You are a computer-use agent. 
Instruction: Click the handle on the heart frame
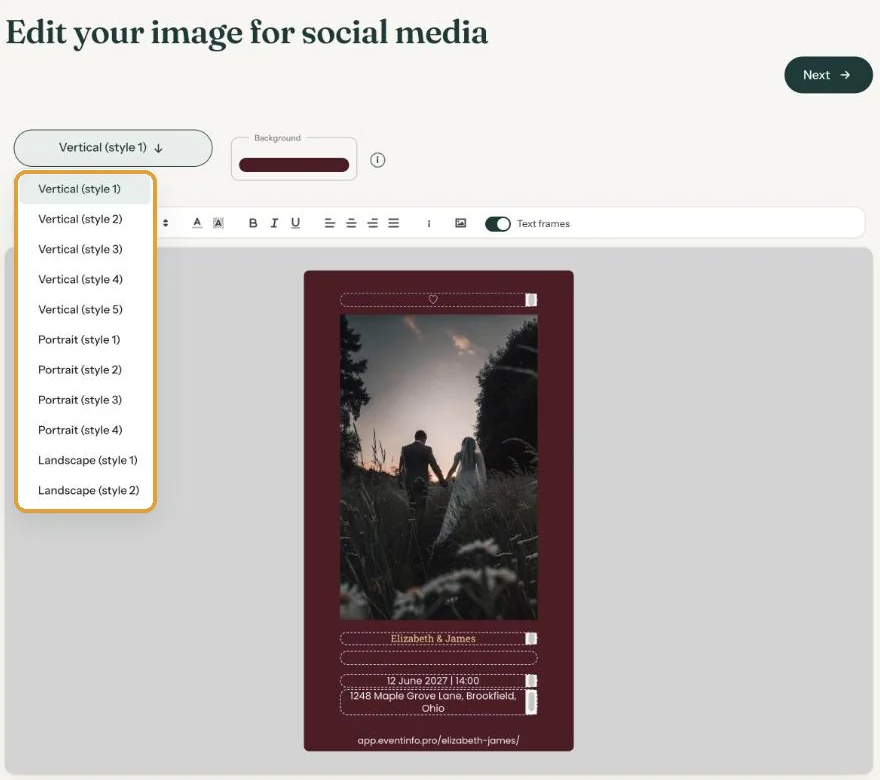point(531,300)
